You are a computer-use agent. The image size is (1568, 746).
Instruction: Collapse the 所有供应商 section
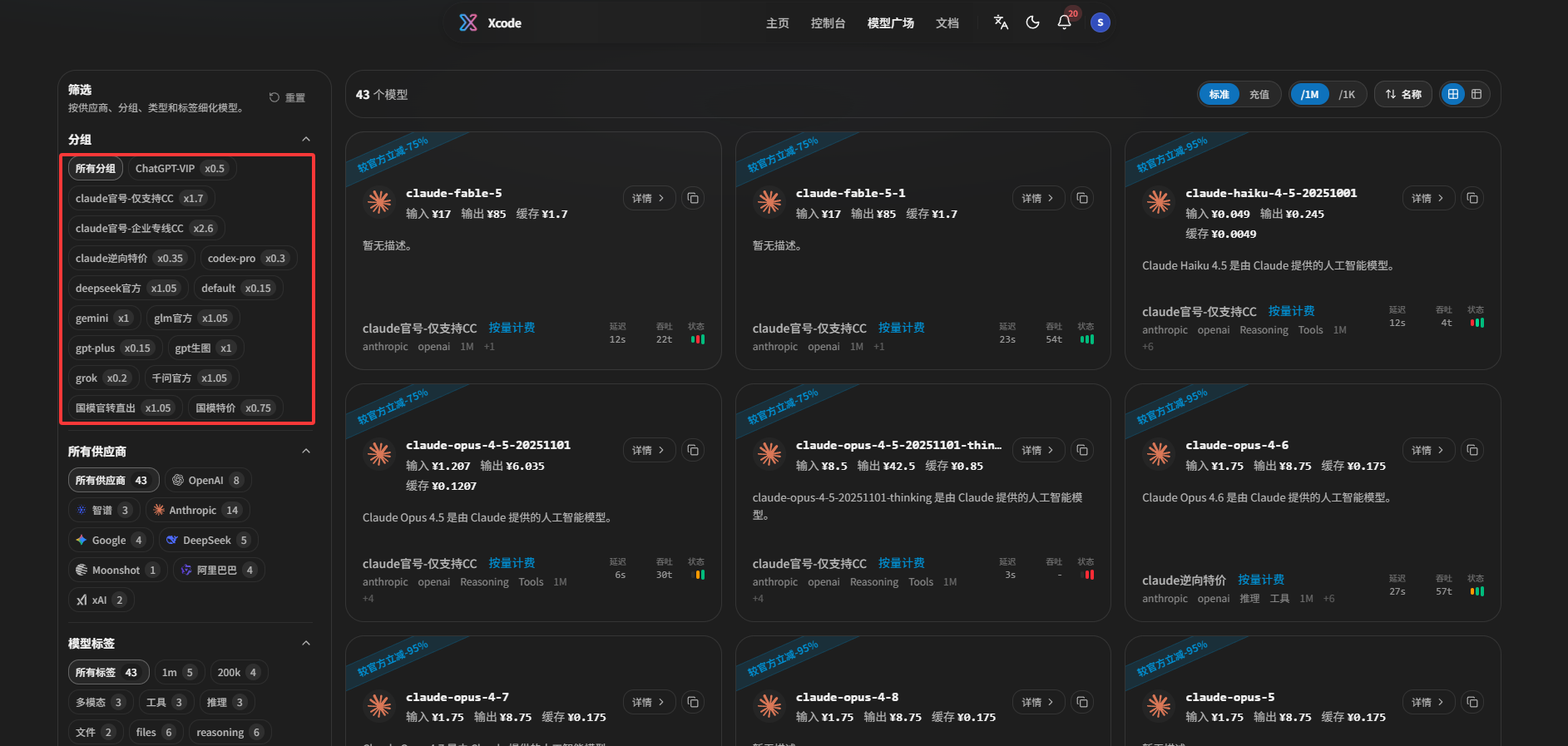pos(306,451)
